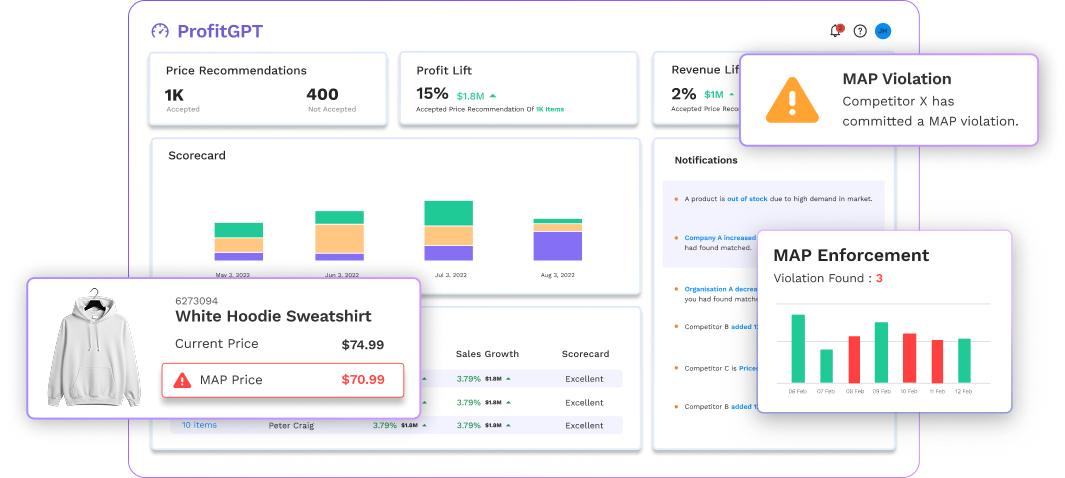Open the JH user avatar
The image size is (1065, 478).
coord(882,31)
